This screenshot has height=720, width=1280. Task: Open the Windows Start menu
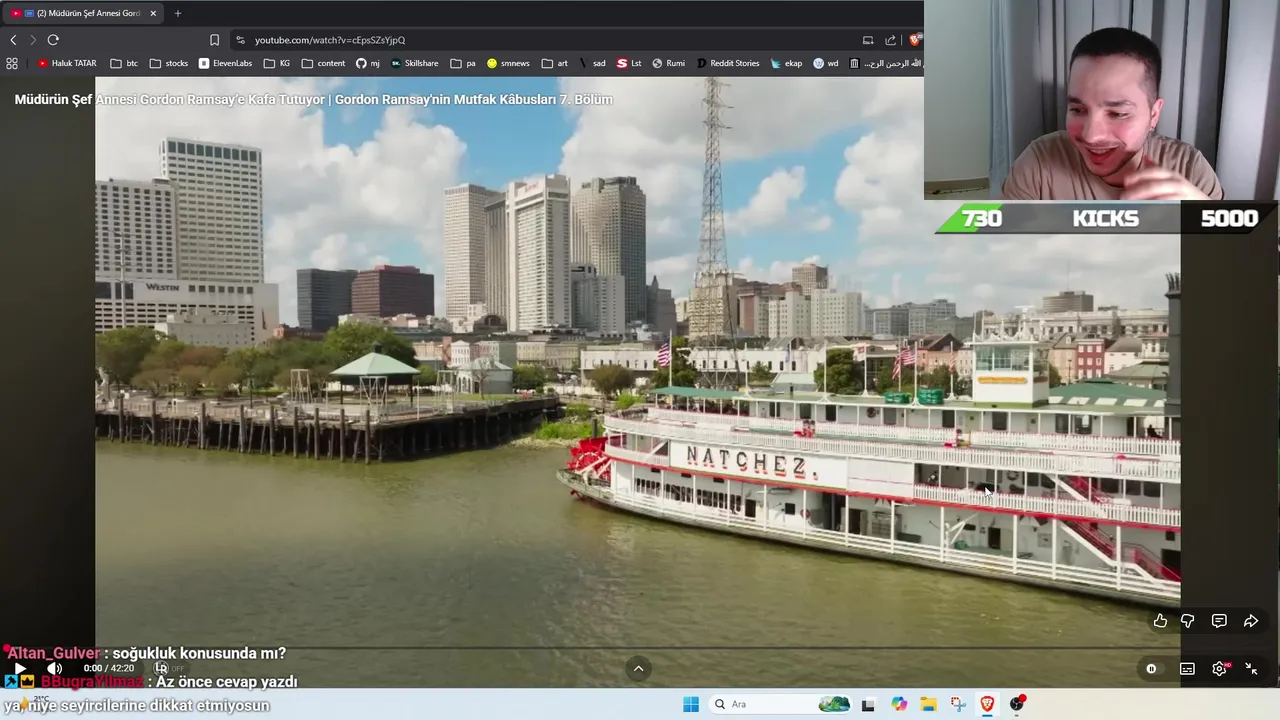point(691,704)
